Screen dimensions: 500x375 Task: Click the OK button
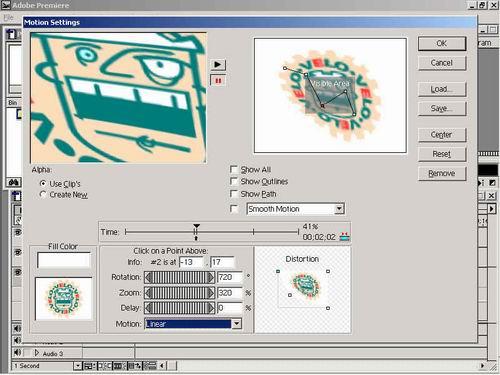pyautogui.click(x=442, y=43)
